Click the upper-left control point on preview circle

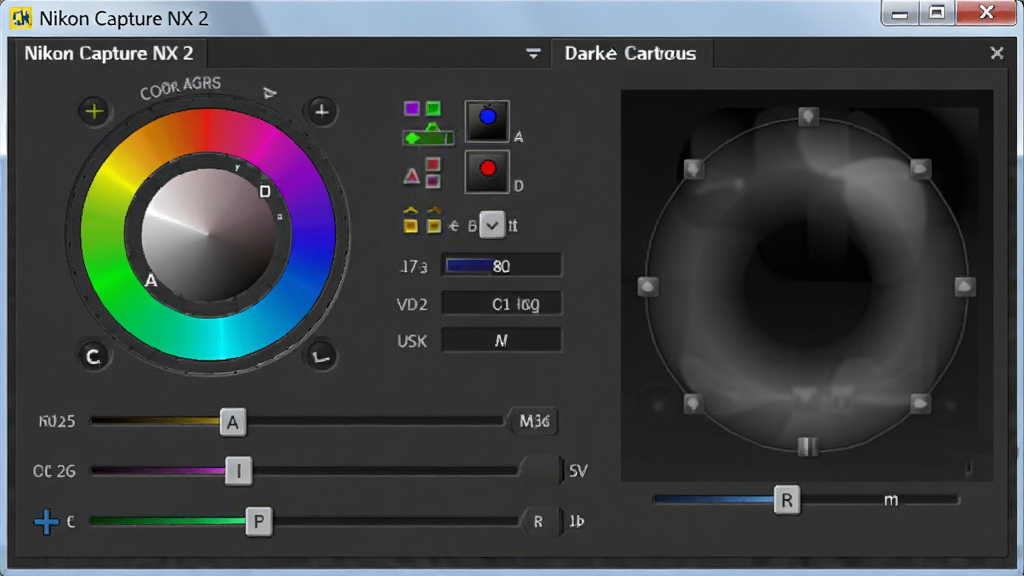pos(694,169)
